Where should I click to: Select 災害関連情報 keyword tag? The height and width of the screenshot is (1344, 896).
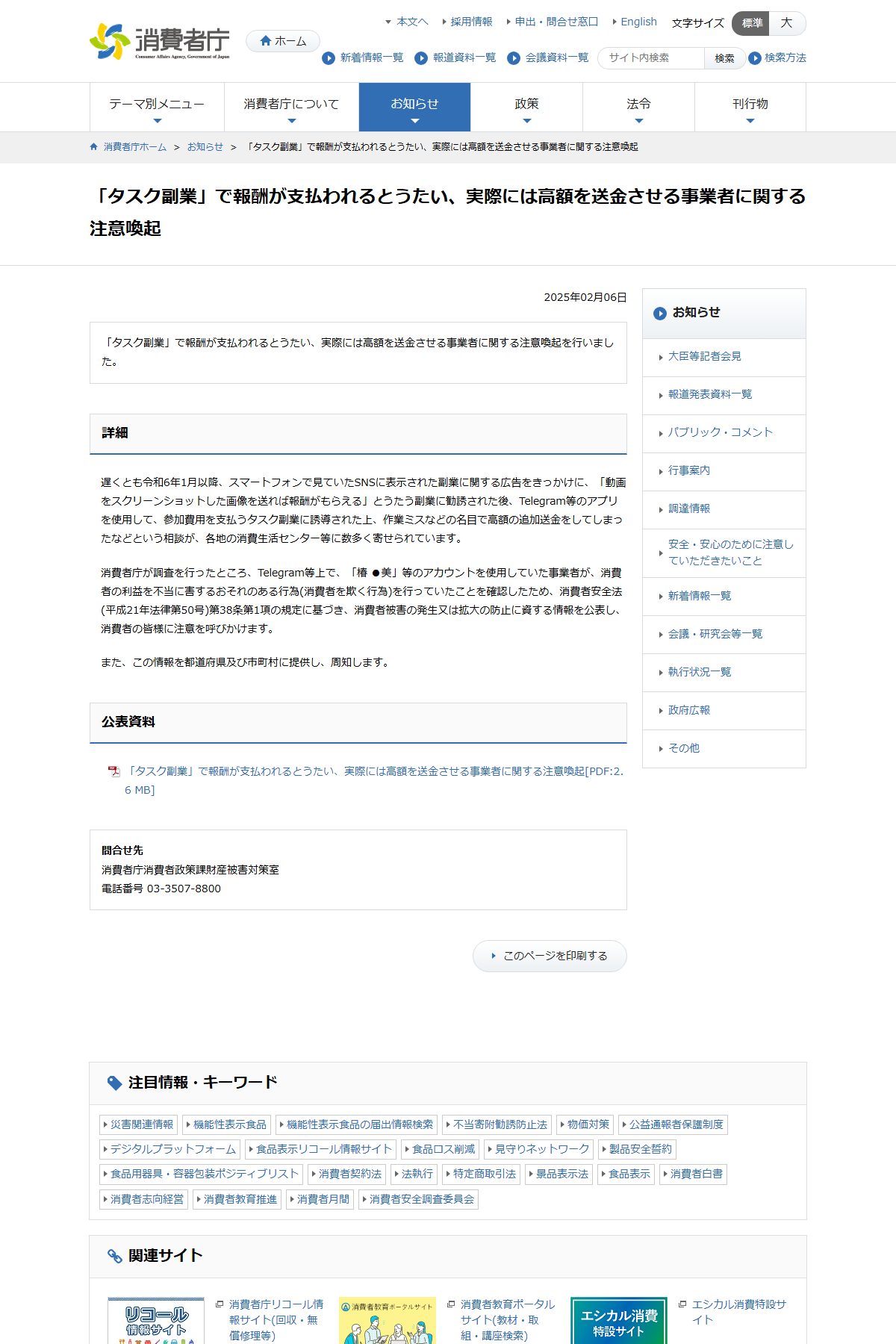click(139, 1124)
